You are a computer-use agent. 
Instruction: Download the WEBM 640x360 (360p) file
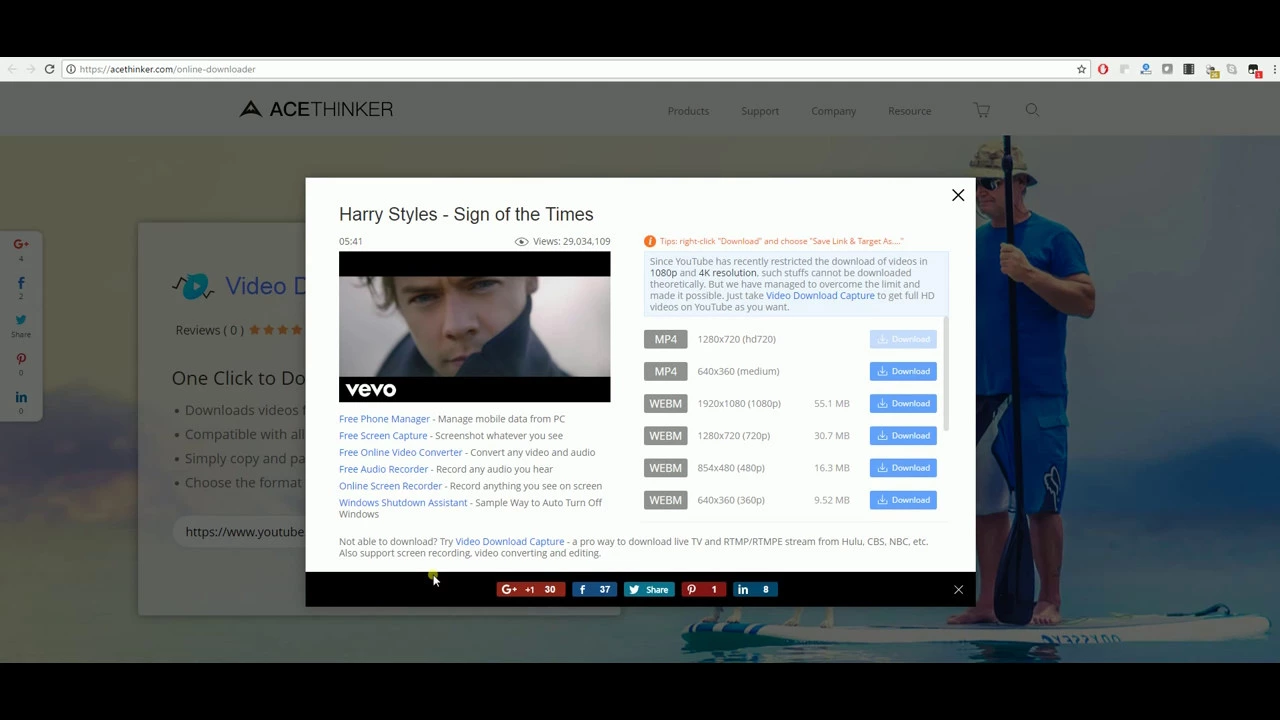[903, 500]
